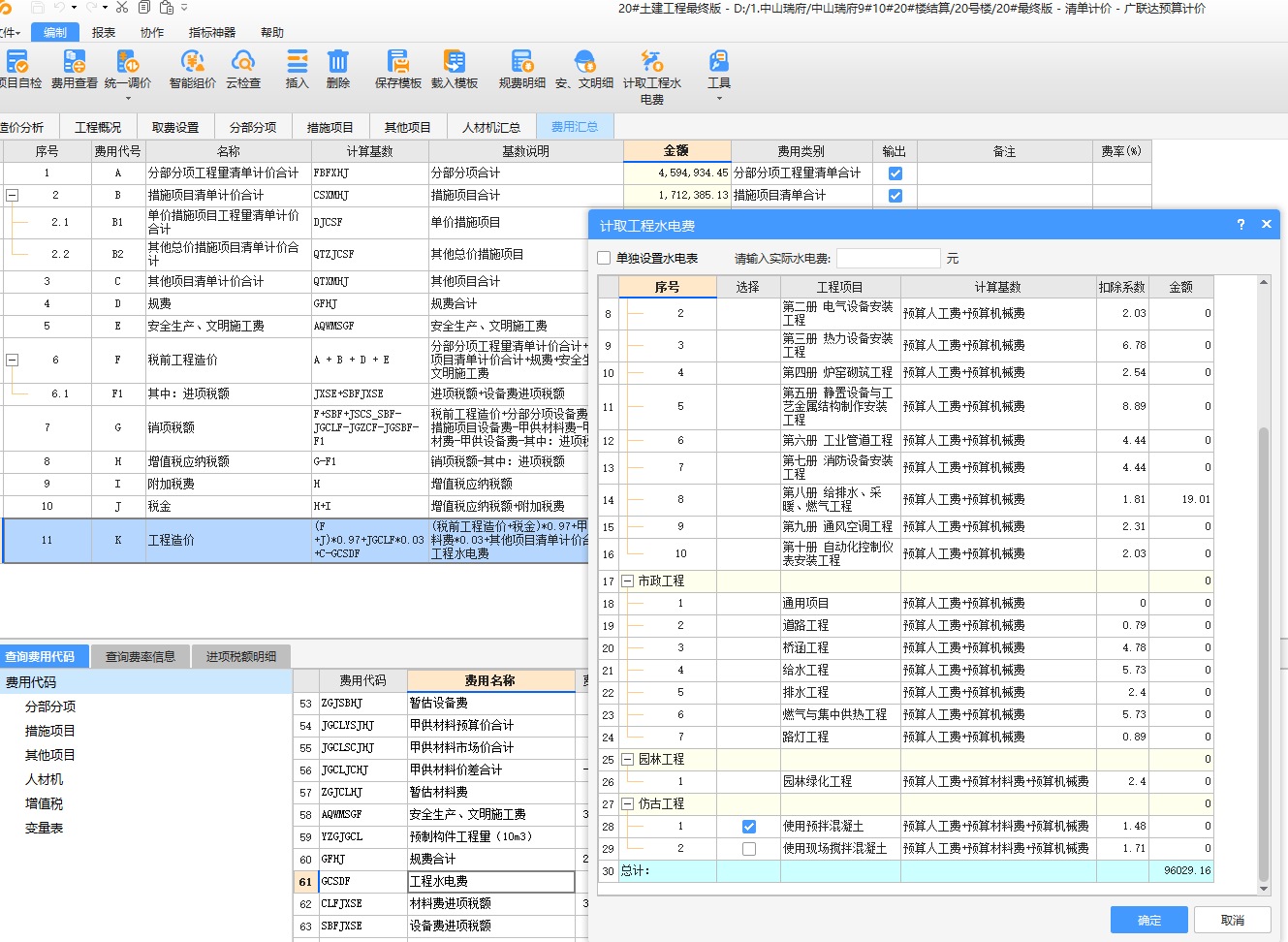The image size is (1288, 942).
Task: Sort by the 扣除系数 column header
Action: tap(1121, 287)
